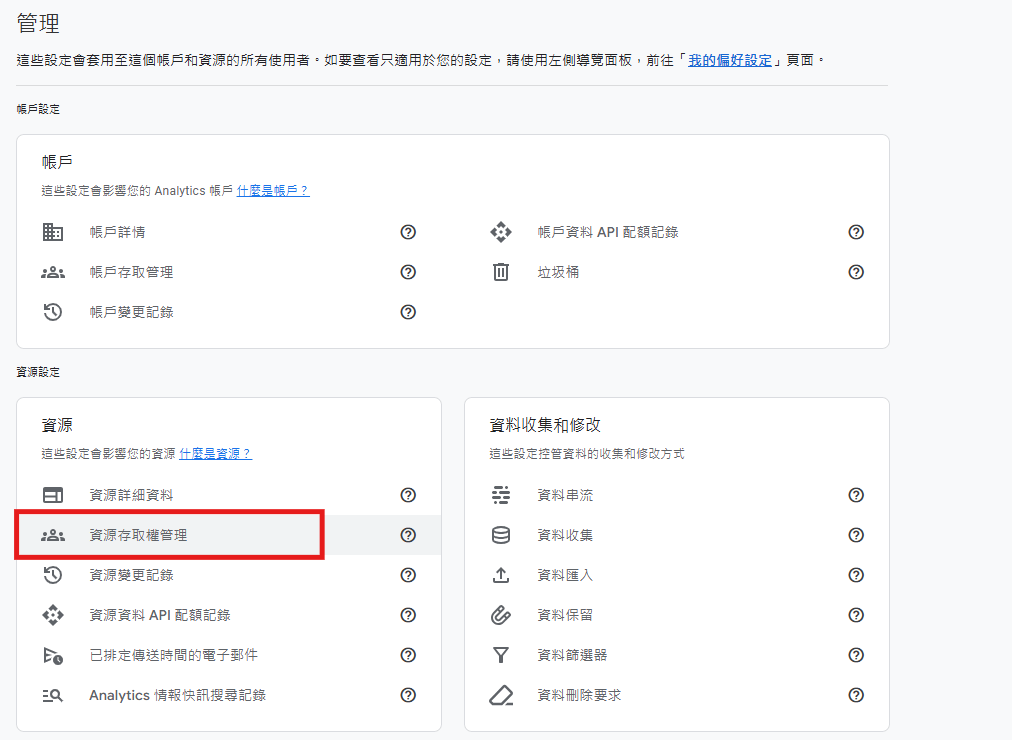Open 資源存取權管理 menu item

coord(138,535)
